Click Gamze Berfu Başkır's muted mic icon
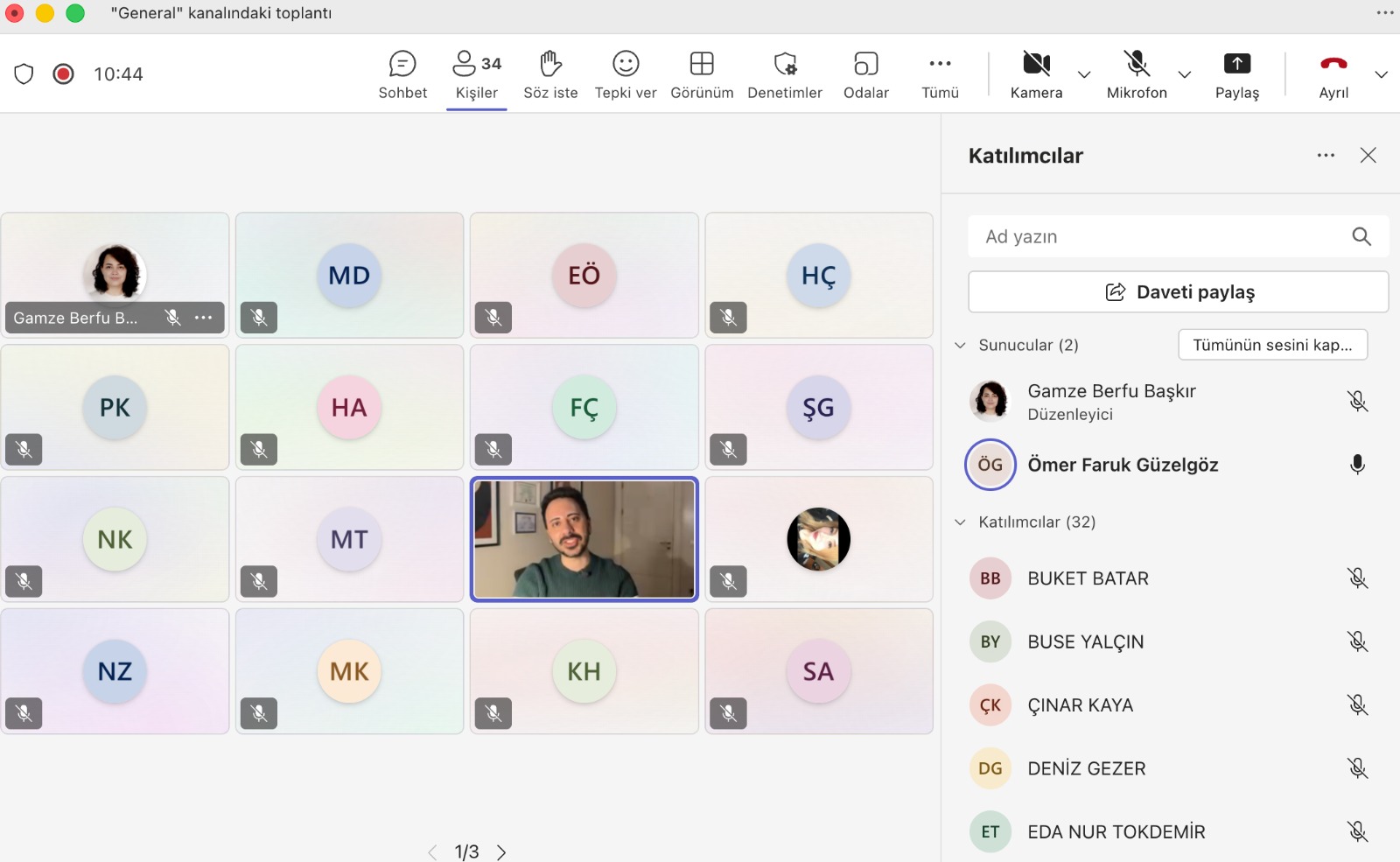Viewport: 1400px width, 862px height. 1357,401
